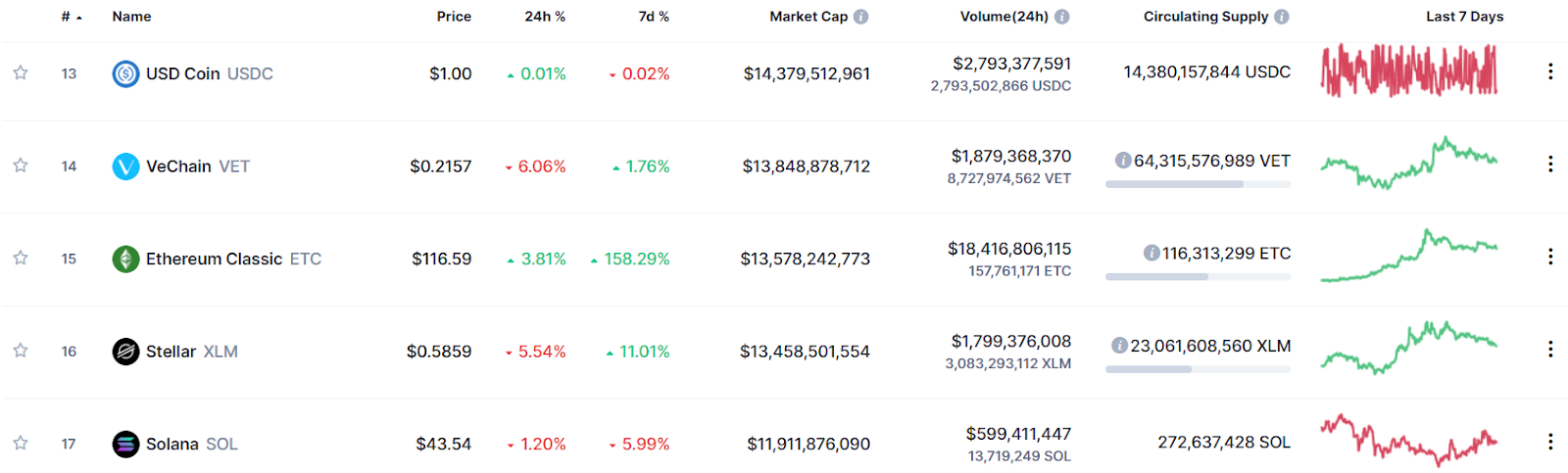The width and height of the screenshot is (1568, 473).
Task: Star Stellar to add to watchlist
Action: pos(20,351)
